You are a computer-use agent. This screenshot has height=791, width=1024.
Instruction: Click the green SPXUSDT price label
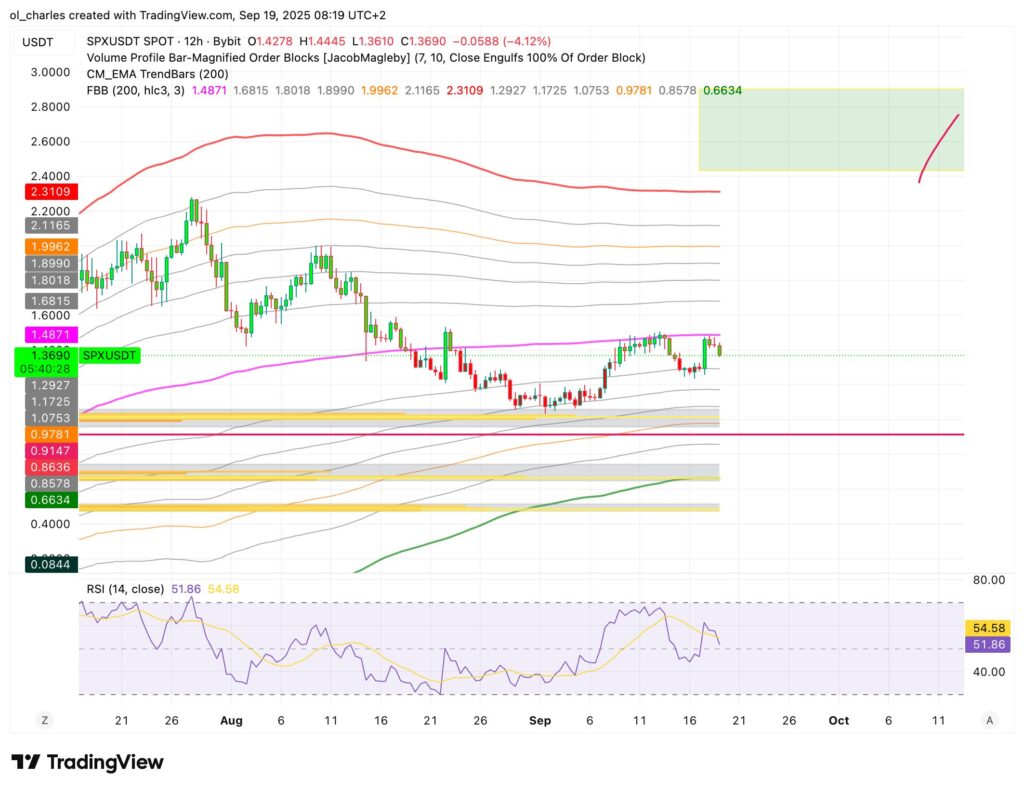(x=110, y=355)
